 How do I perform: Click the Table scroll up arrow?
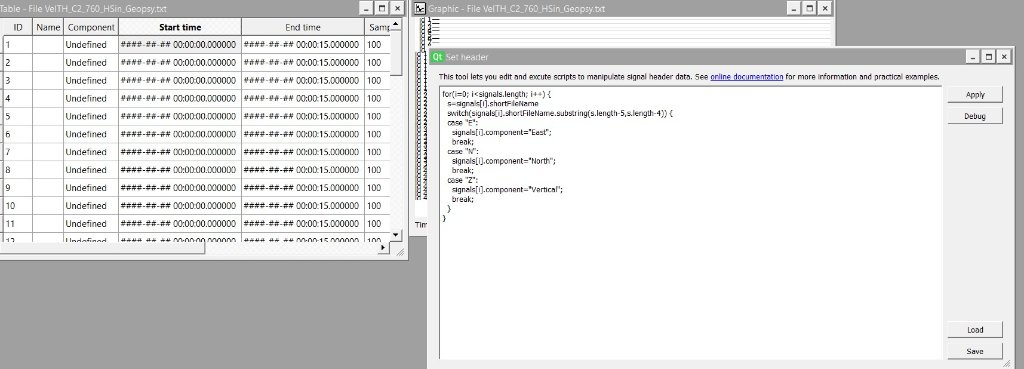coord(396,24)
